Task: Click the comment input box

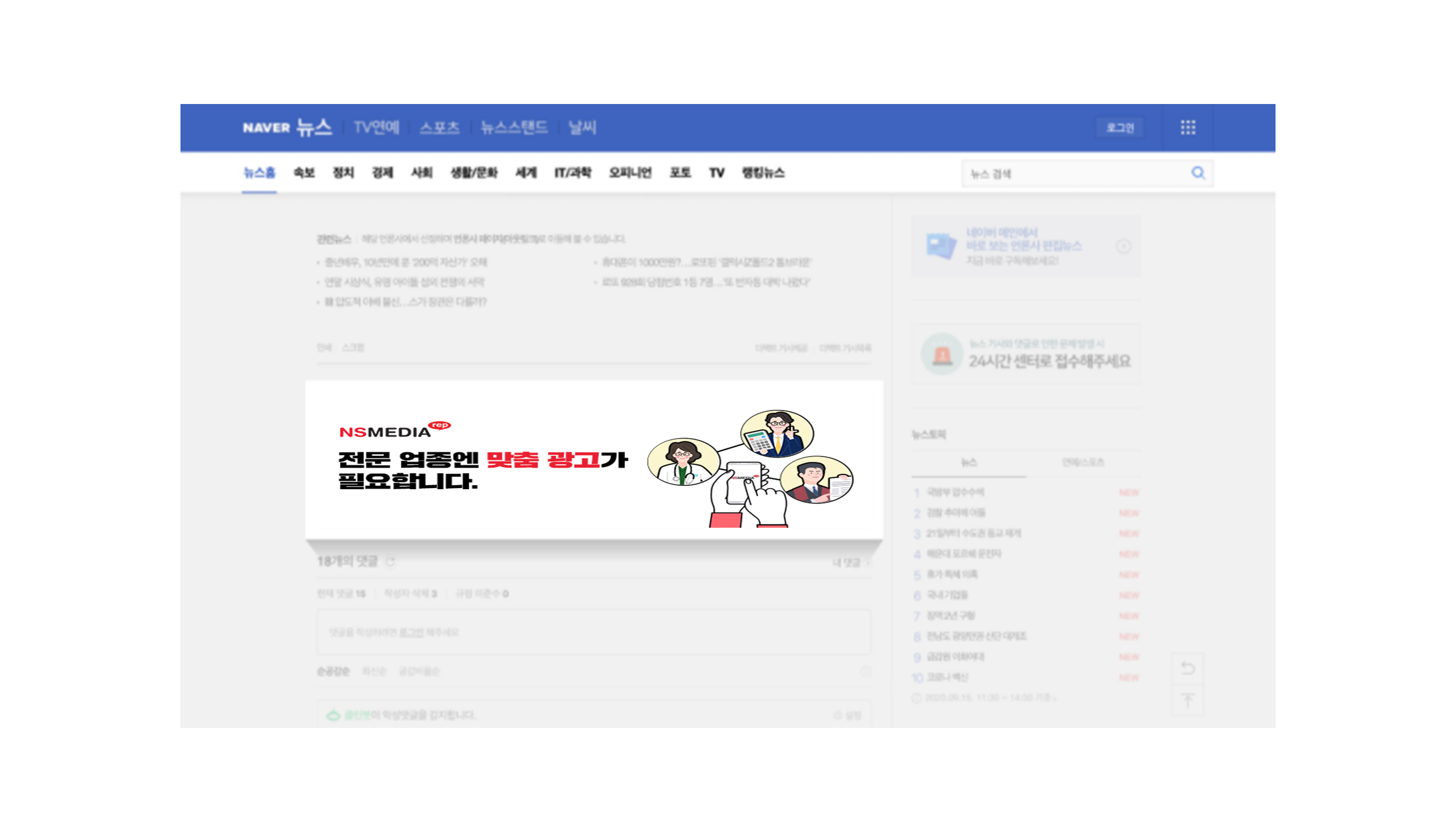Action: [x=594, y=632]
